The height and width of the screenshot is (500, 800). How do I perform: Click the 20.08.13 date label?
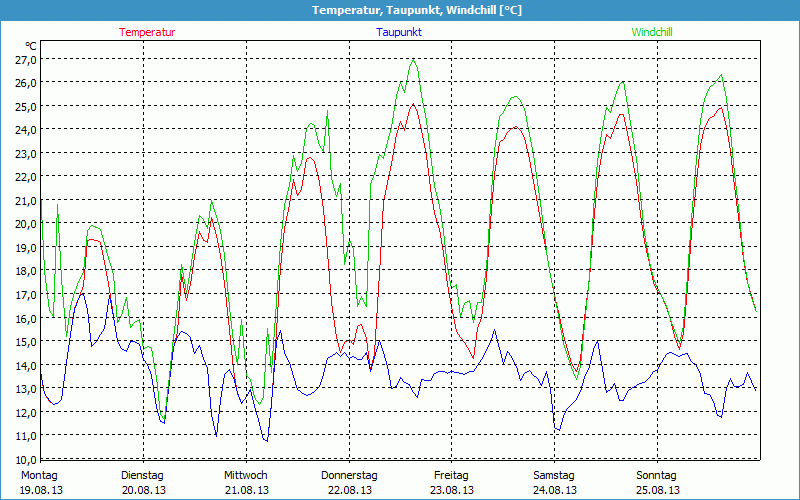[144, 490]
